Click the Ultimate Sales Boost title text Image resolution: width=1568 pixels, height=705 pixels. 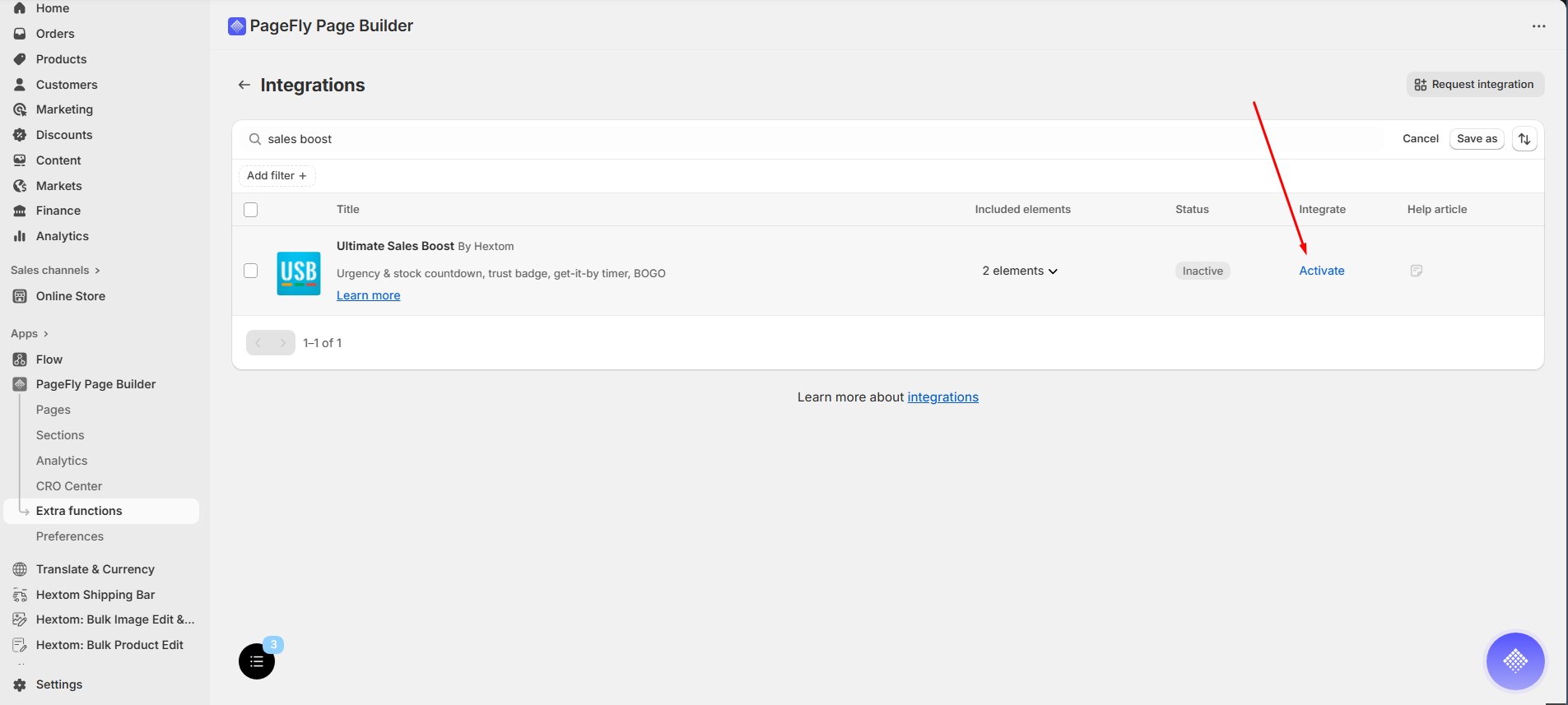[x=395, y=246]
